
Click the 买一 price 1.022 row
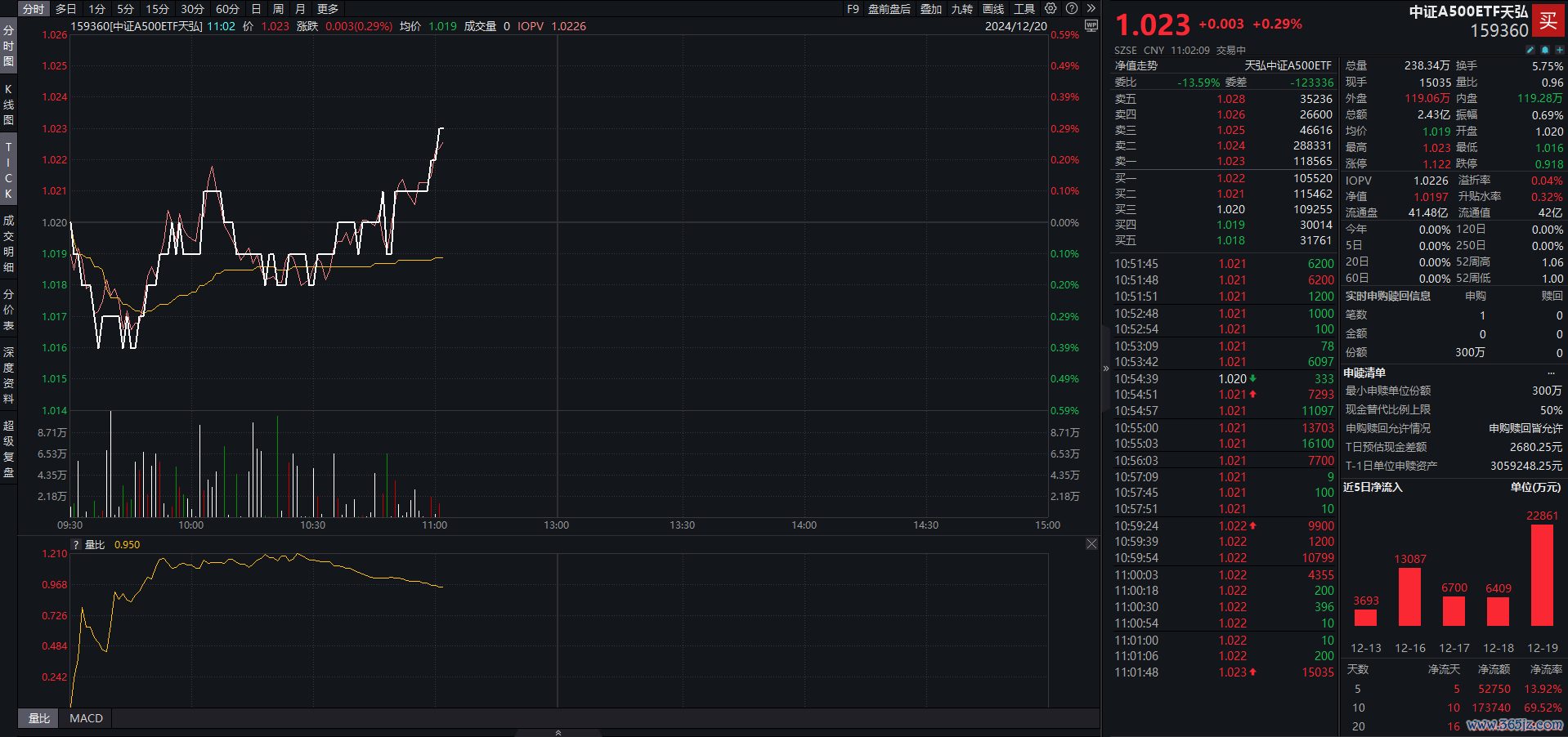tap(1223, 178)
